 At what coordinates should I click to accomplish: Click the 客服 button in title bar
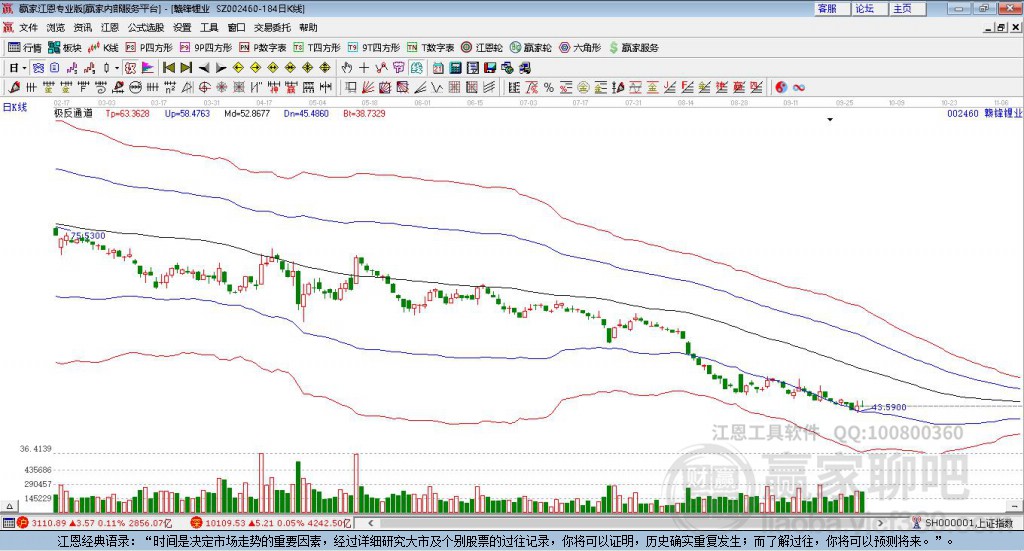click(831, 8)
